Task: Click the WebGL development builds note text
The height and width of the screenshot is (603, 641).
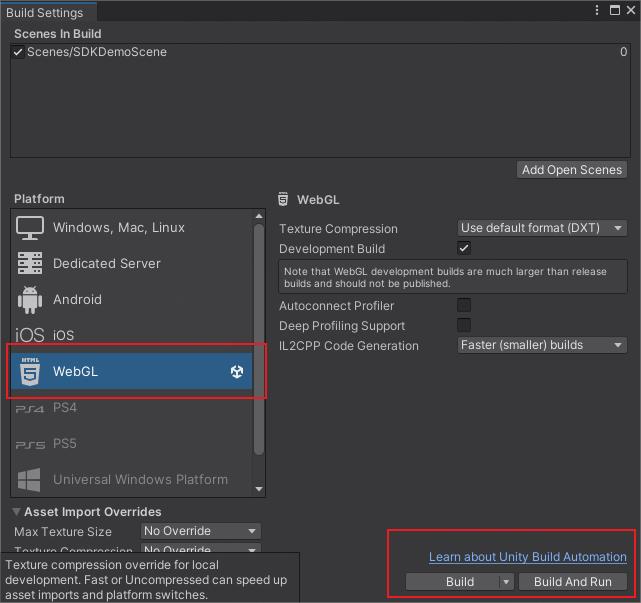Action: point(445,277)
